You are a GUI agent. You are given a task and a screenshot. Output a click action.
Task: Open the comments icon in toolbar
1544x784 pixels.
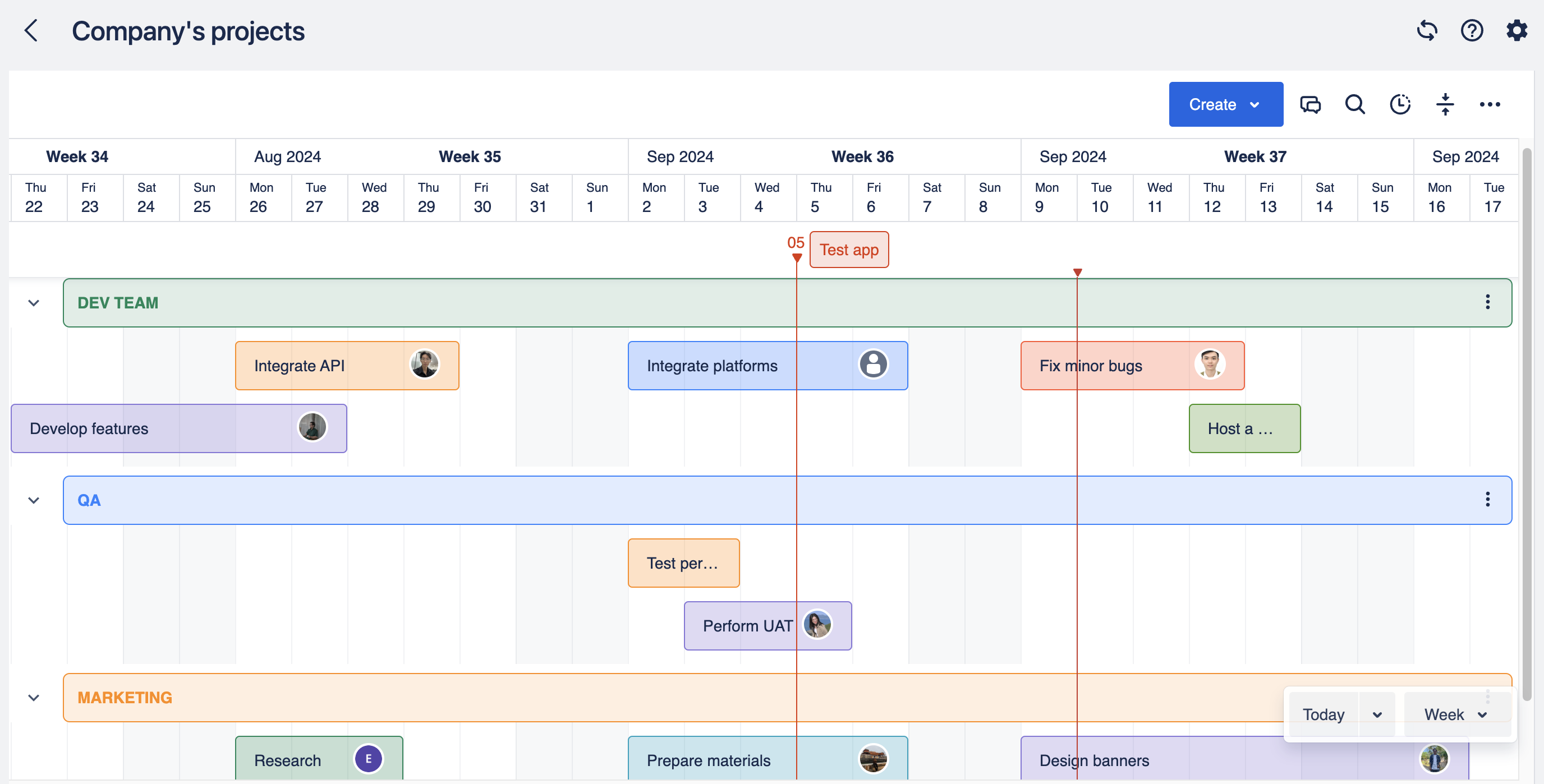(1310, 104)
